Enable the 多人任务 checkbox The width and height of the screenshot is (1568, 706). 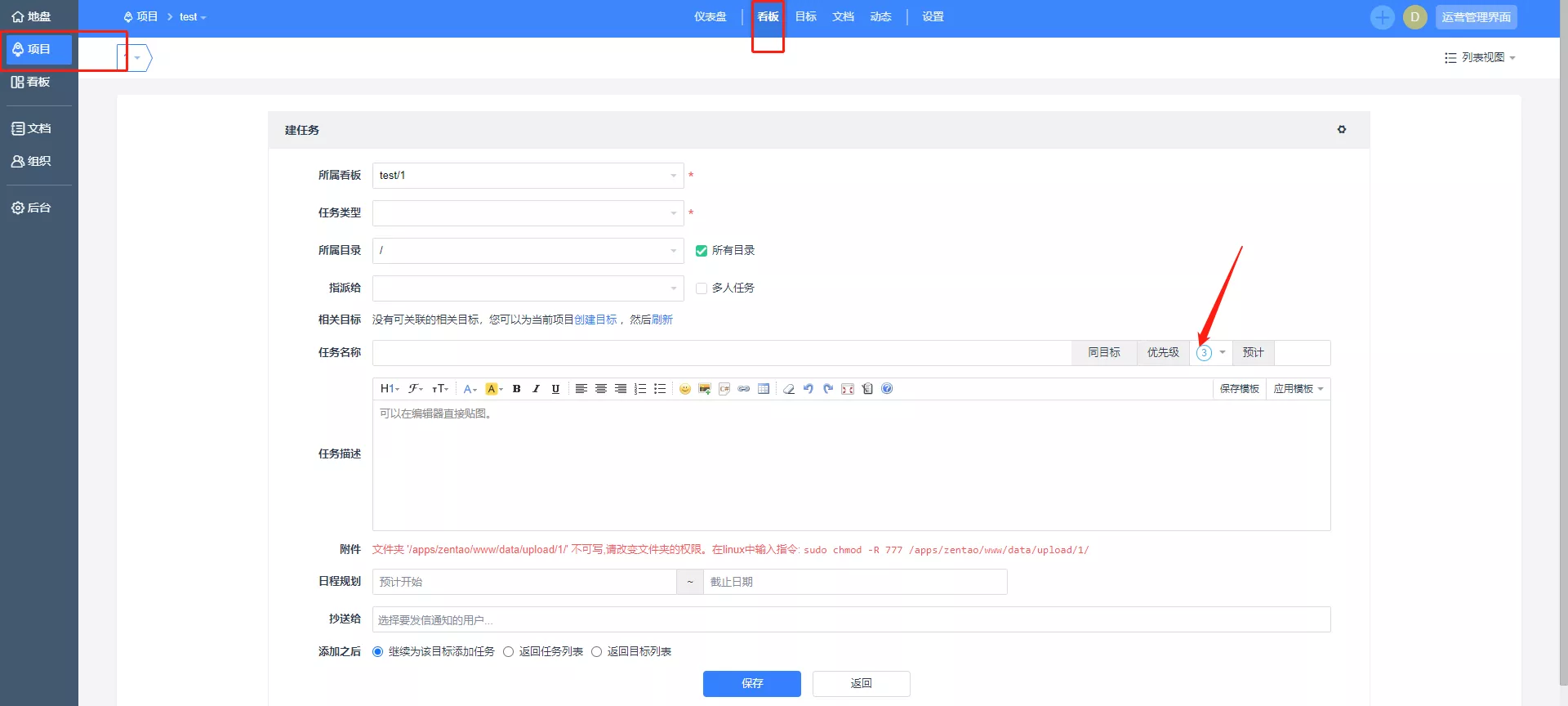(701, 288)
